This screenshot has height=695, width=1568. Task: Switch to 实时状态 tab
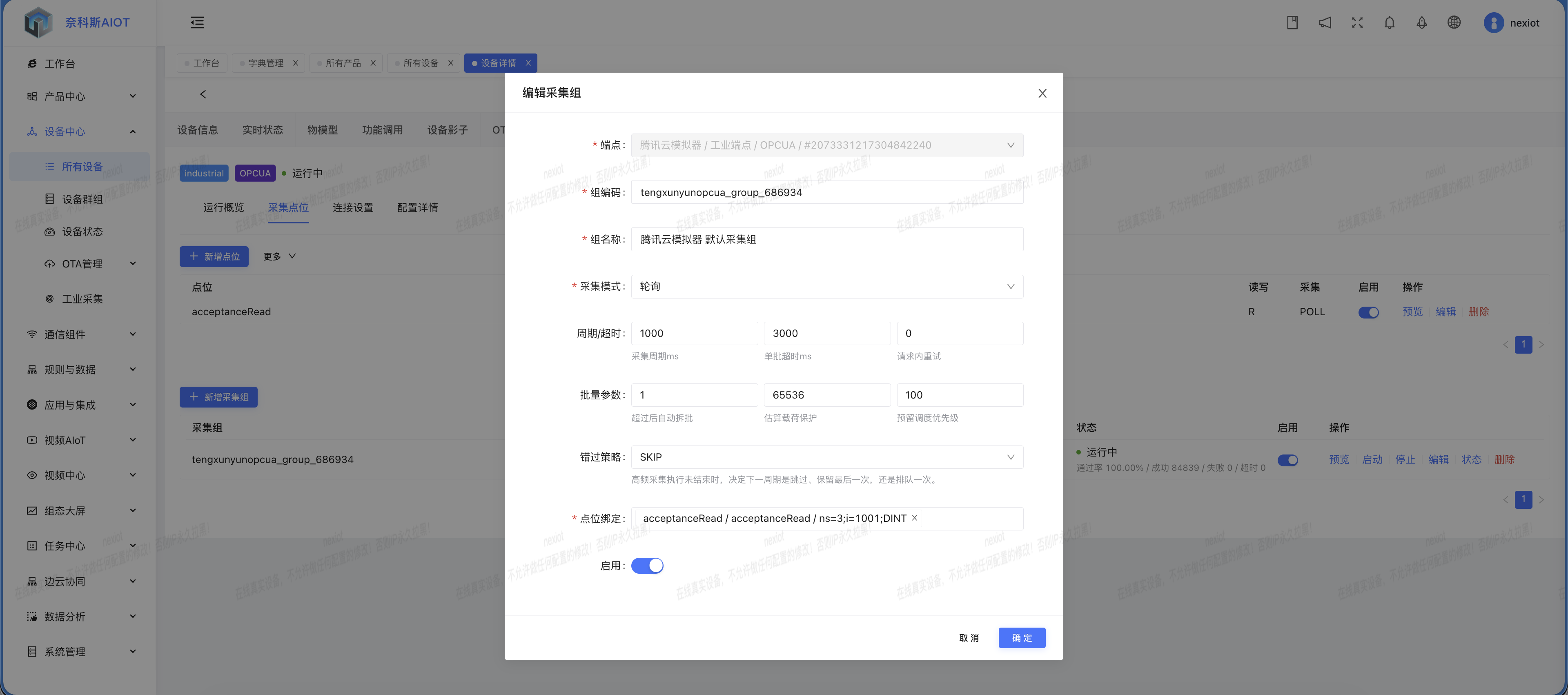point(262,130)
